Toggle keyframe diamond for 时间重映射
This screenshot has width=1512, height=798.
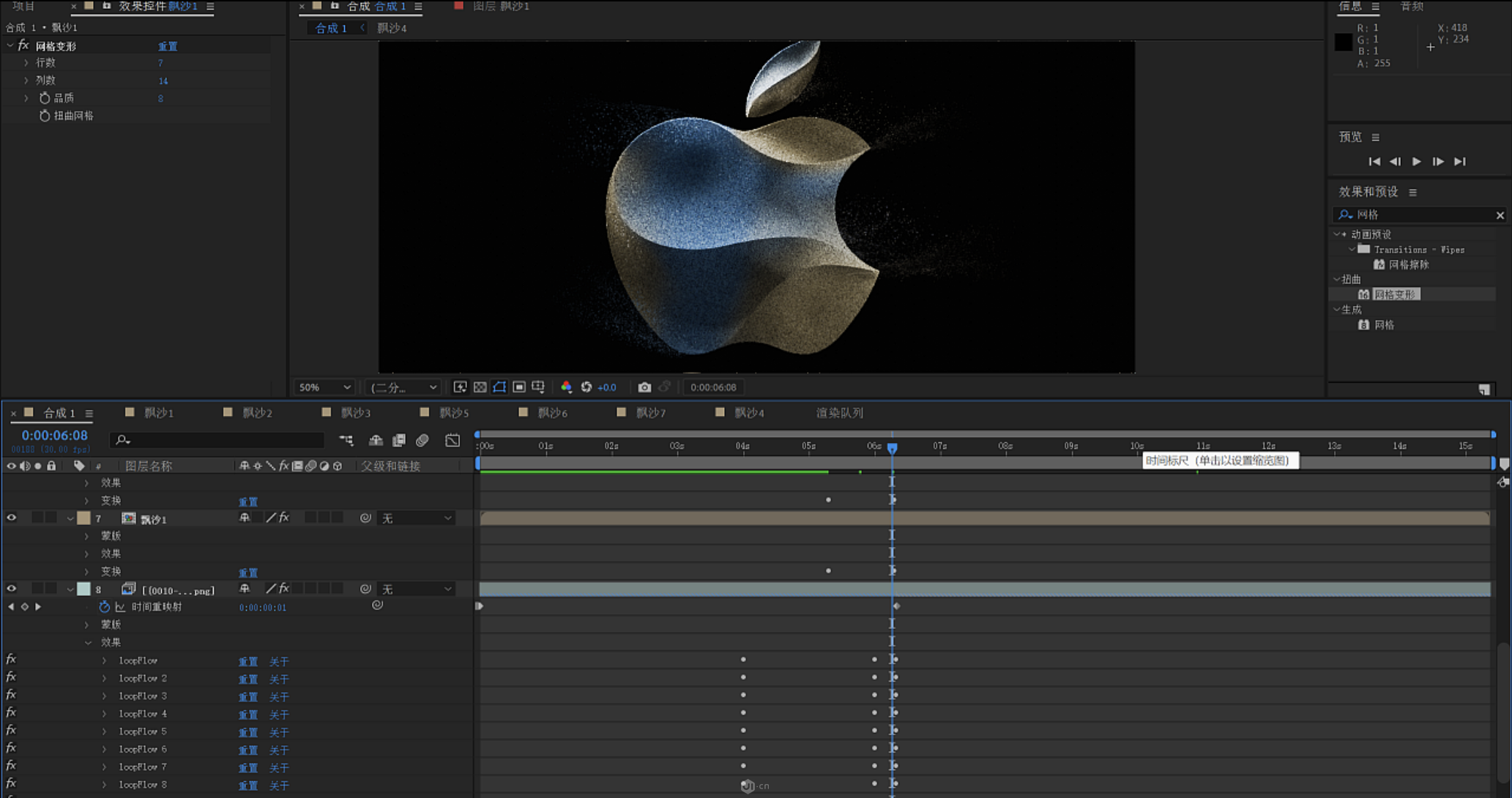pyautogui.click(x=24, y=607)
